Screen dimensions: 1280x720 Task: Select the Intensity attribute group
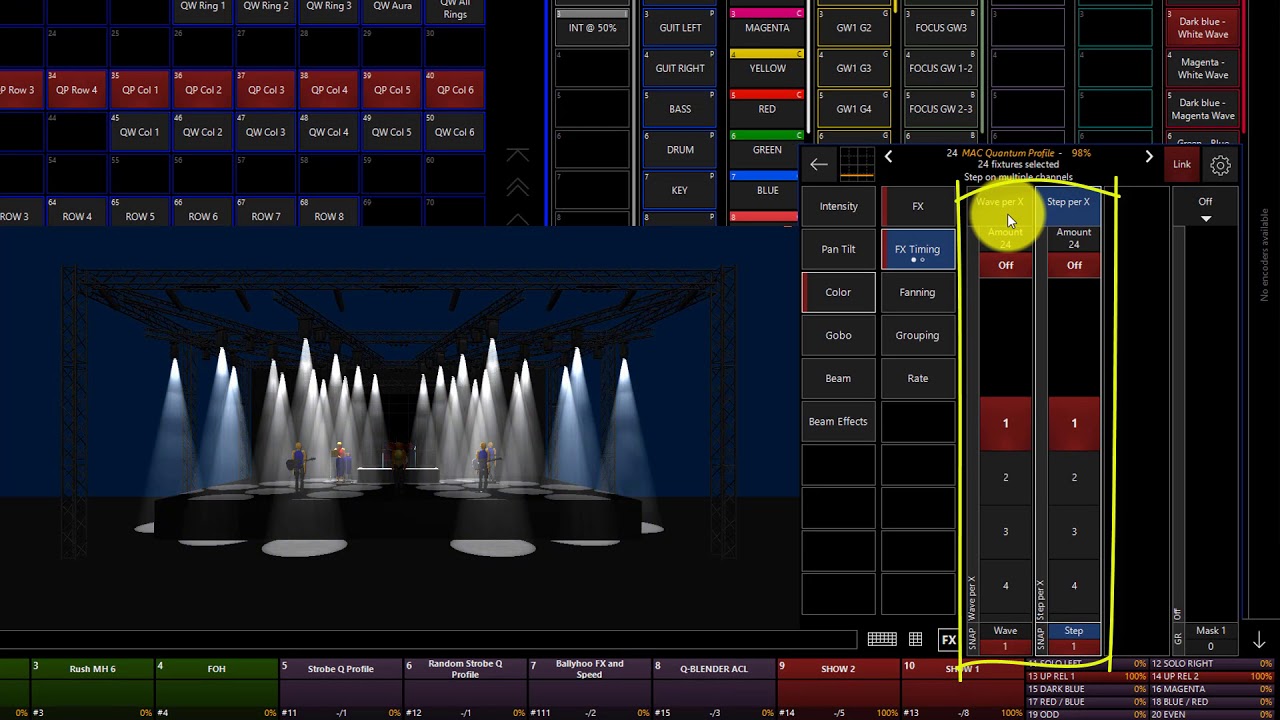click(838, 206)
